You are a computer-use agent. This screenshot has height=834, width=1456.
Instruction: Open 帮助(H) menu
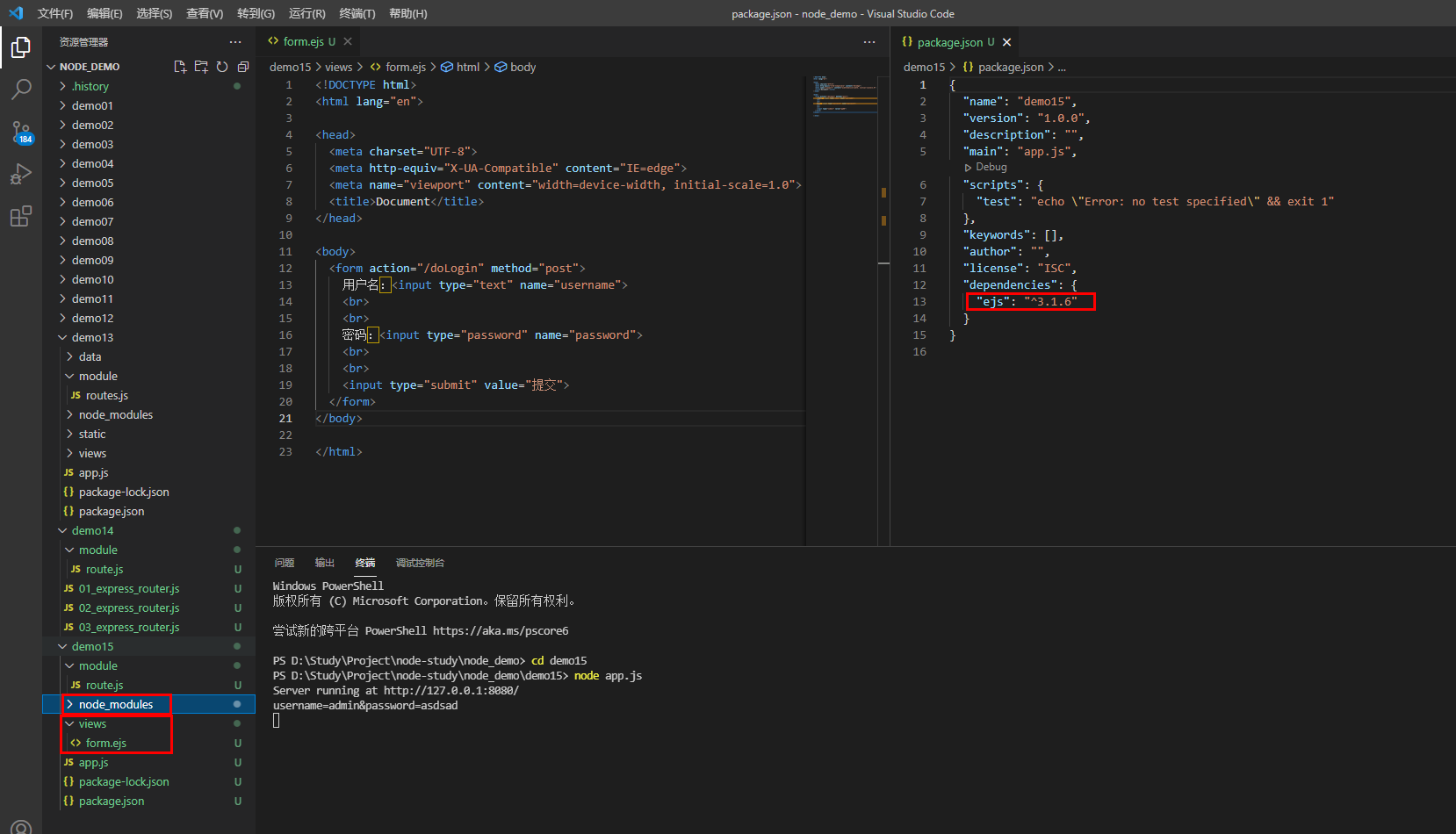pyautogui.click(x=407, y=13)
